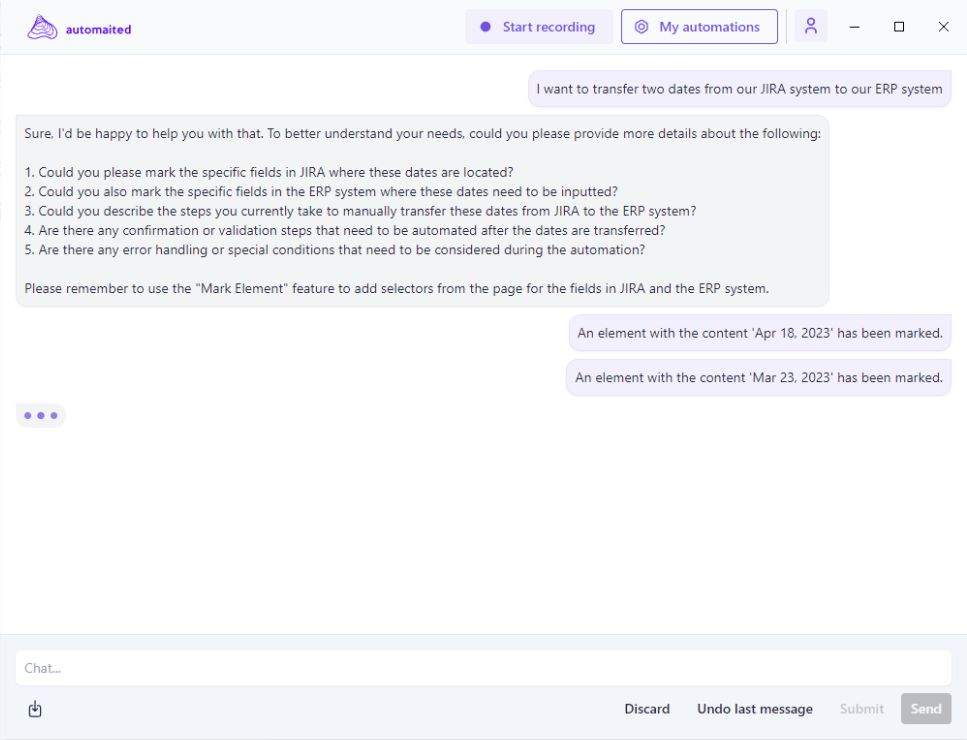967x740 pixels.
Task: Discard the current chat
Action: 647,709
